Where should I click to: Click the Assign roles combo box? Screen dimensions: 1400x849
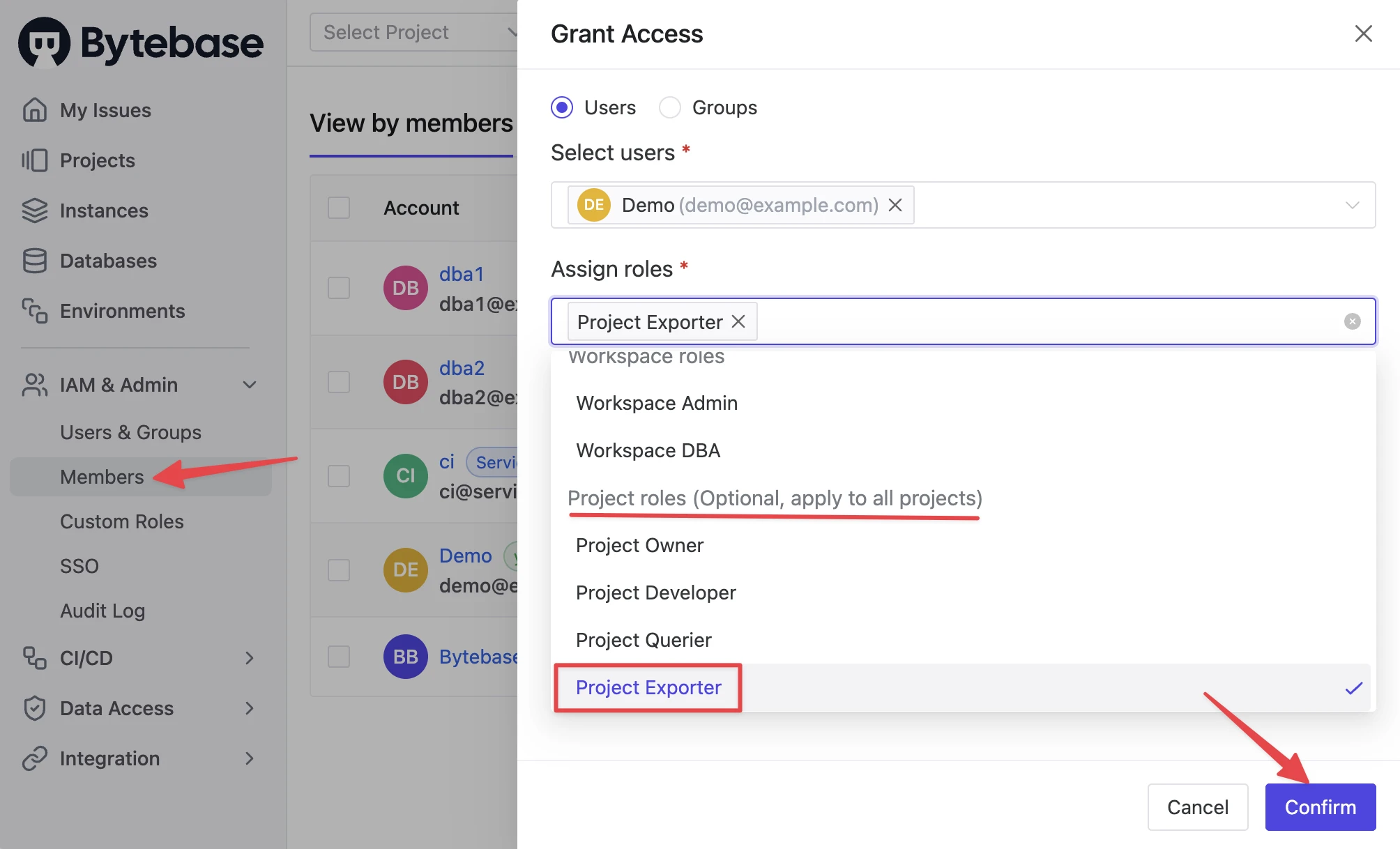coord(963,321)
